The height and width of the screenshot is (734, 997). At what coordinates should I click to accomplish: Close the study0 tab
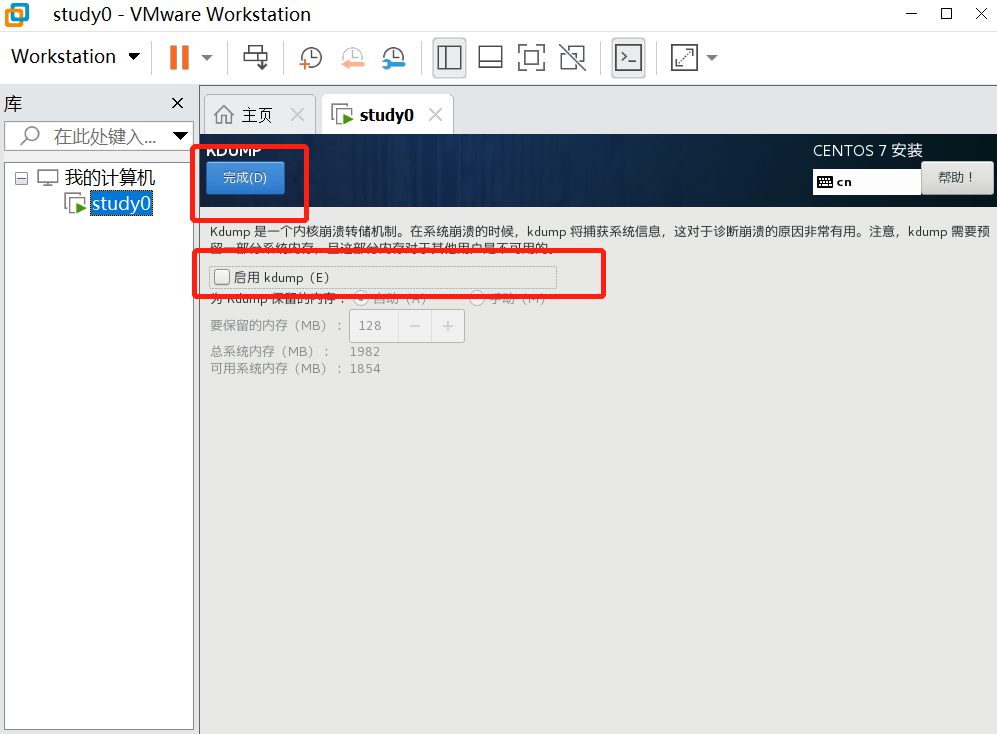click(x=436, y=114)
